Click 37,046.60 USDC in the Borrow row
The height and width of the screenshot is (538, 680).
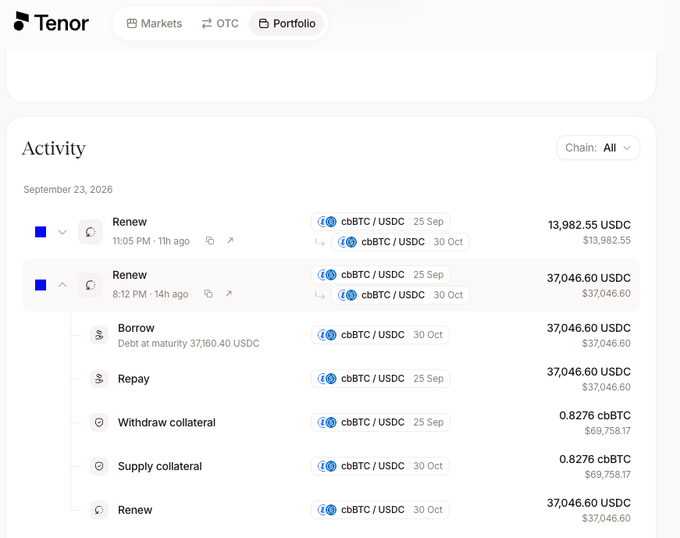(588, 328)
